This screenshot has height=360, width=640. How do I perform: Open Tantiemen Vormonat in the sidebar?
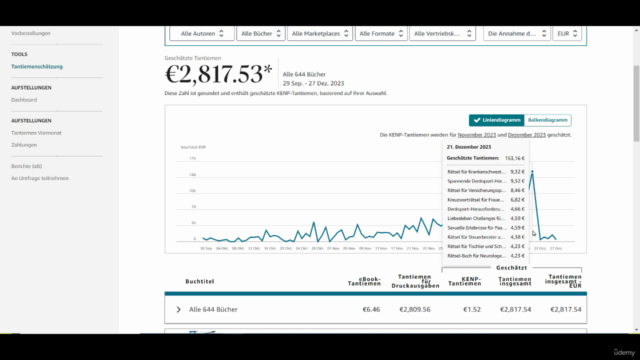[36, 133]
